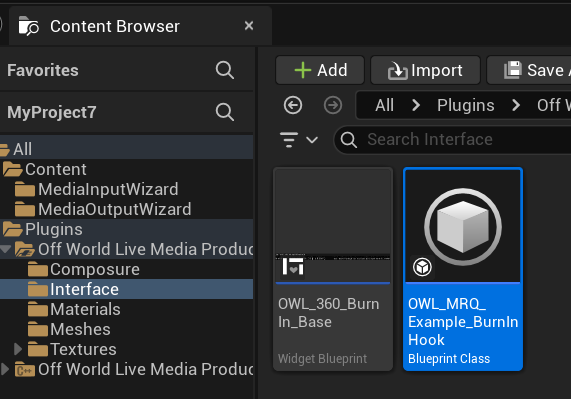Click the OWL_MRQ_Example_BurnInHook asset name
571x399 pixels.
click(x=463, y=322)
